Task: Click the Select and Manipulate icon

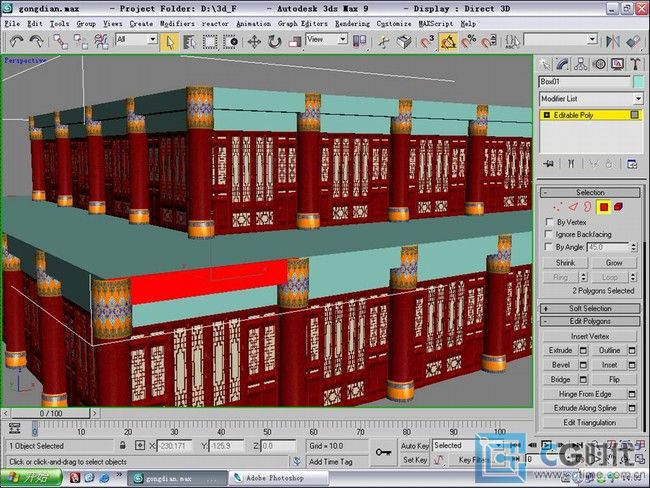Action: (x=384, y=41)
